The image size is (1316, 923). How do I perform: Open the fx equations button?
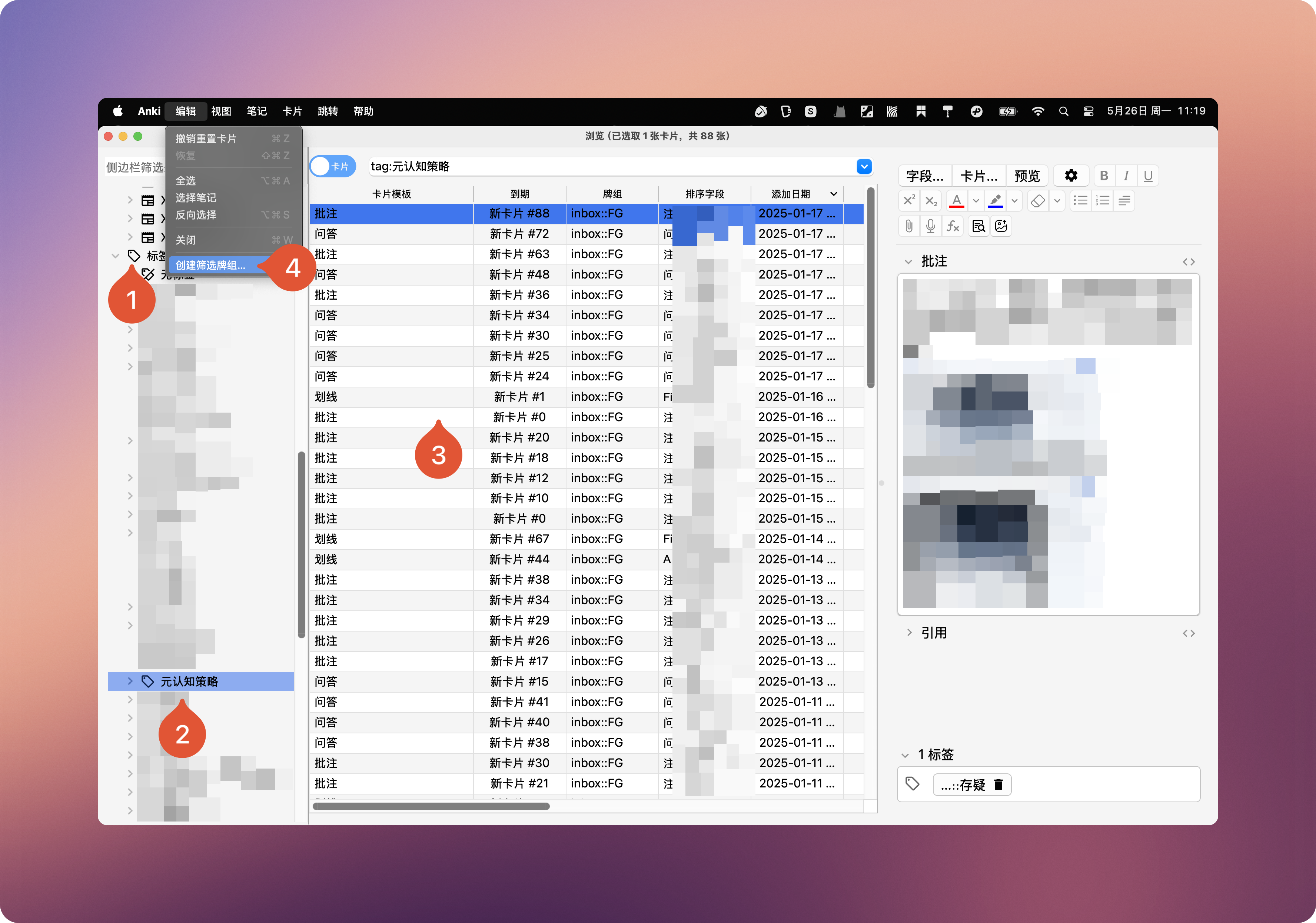[953, 226]
